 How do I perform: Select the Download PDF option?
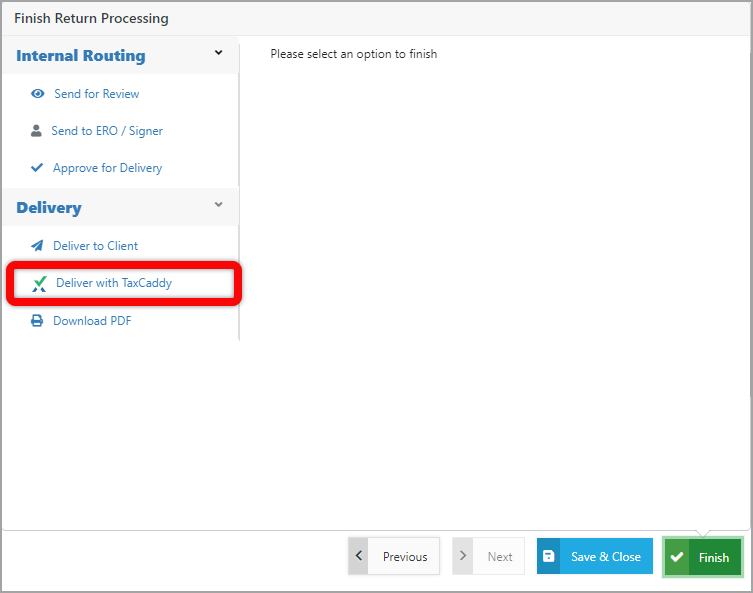pyautogui.click(x=92, y=321)
